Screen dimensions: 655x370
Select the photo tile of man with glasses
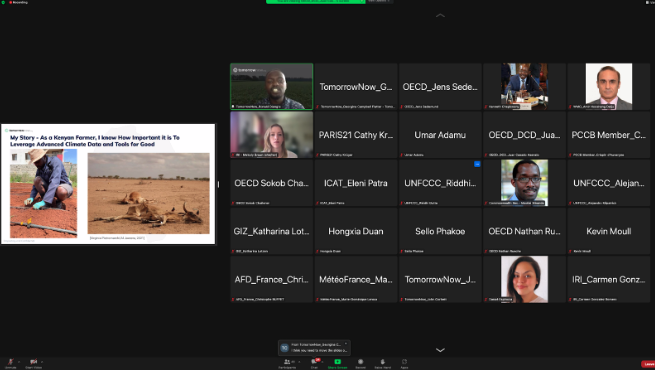tap(525, 183)
